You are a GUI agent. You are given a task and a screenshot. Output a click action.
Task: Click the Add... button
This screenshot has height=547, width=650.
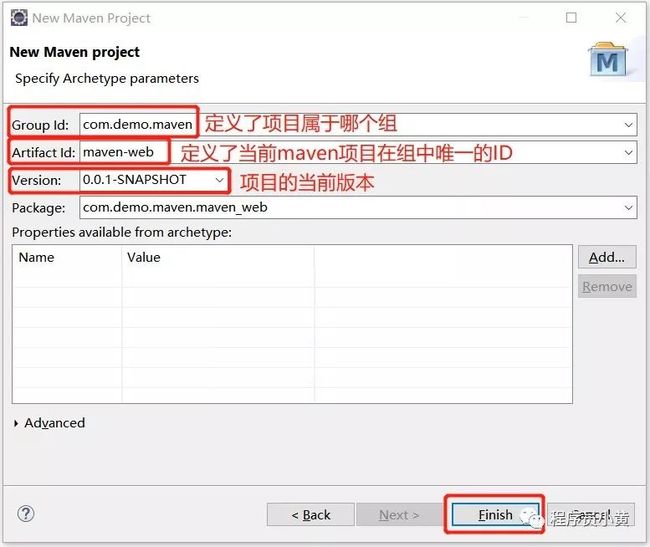[607, 257]
